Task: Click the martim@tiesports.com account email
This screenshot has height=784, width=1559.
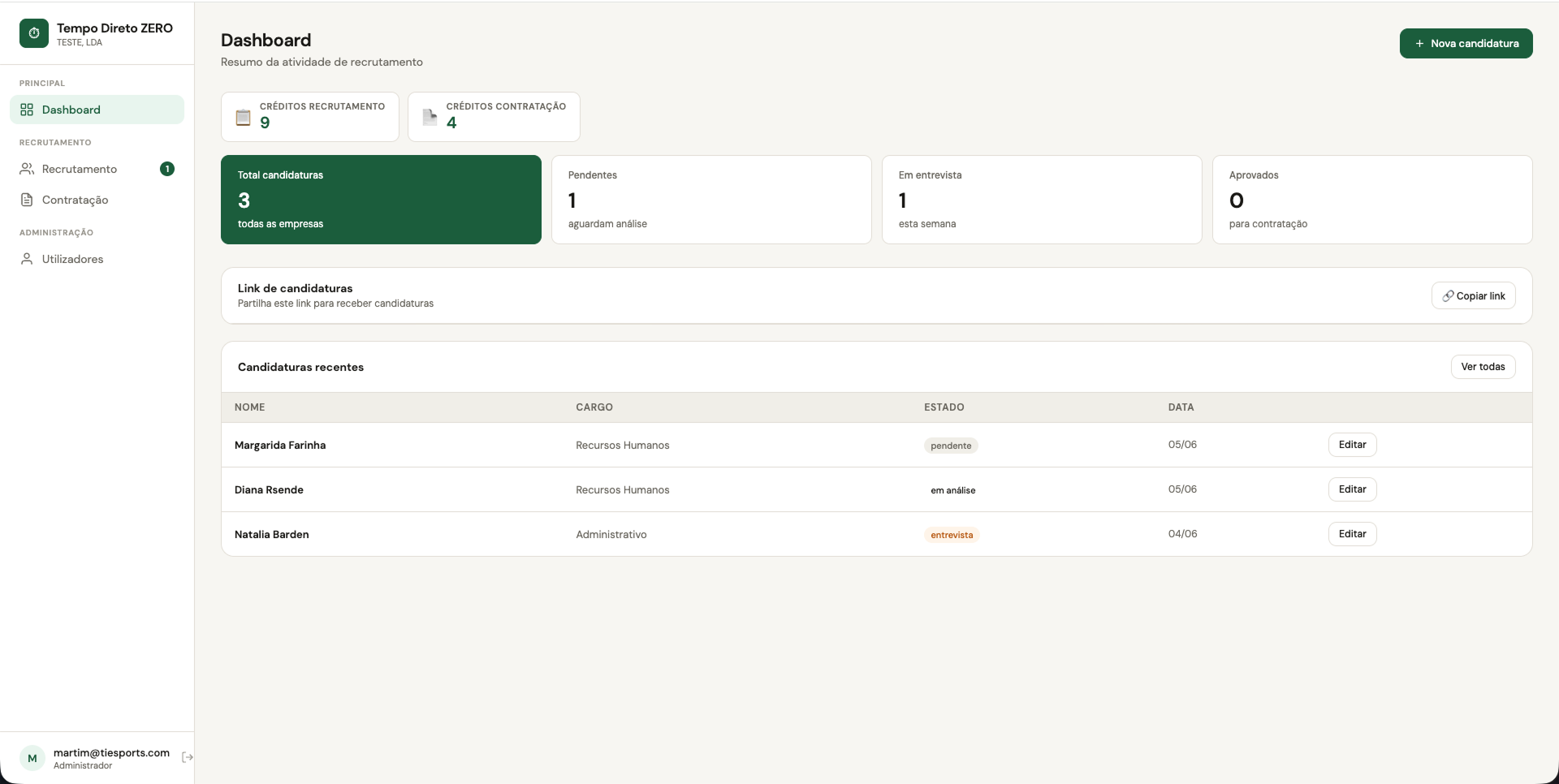Action: point(112,752)
